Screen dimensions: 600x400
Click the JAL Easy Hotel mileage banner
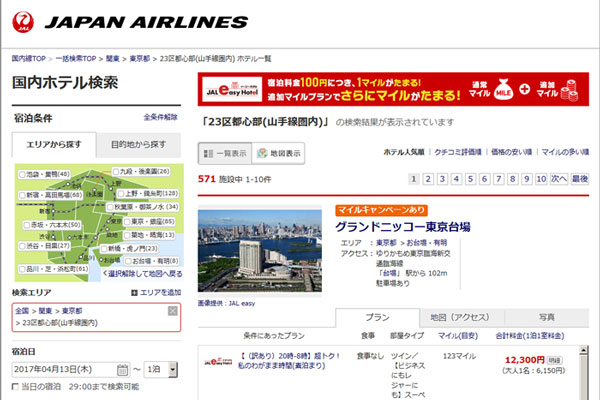coord(393,89)
